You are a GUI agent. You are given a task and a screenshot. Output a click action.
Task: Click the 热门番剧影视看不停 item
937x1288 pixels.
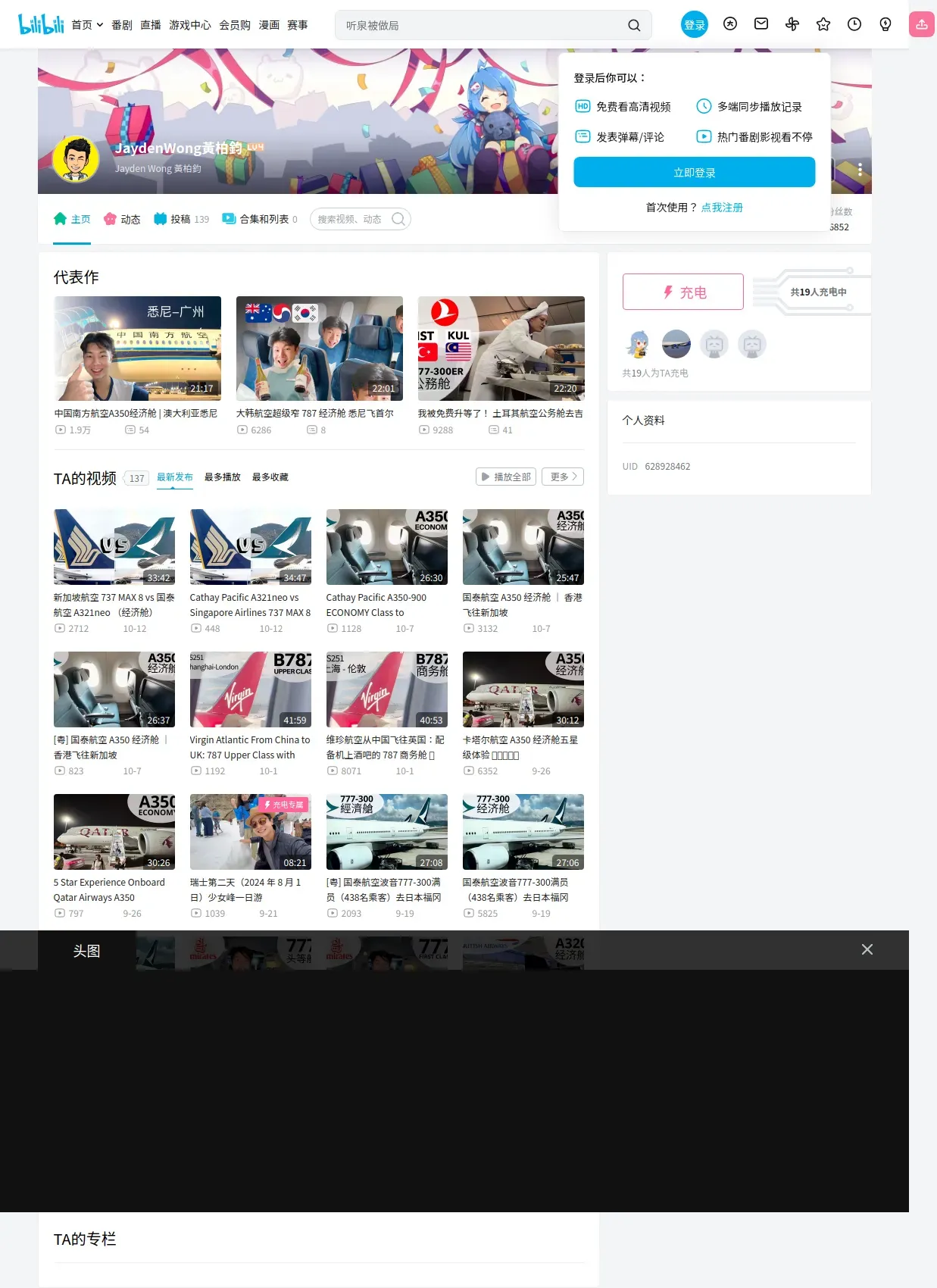(754, 136)
